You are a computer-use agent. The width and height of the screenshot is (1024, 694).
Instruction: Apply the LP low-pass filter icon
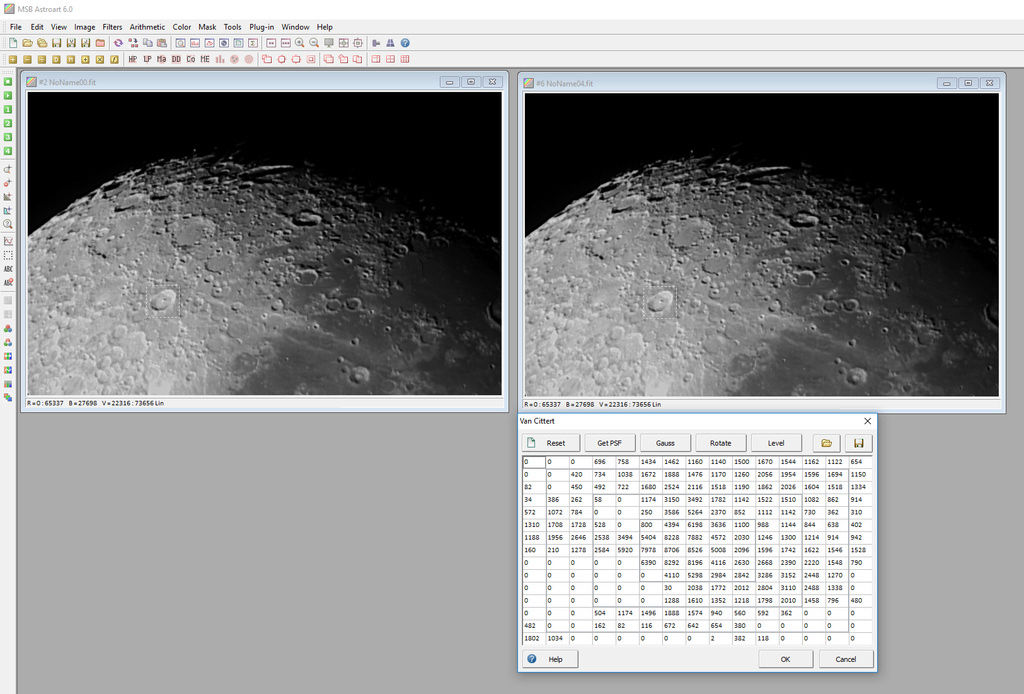[x=147, y=59]
